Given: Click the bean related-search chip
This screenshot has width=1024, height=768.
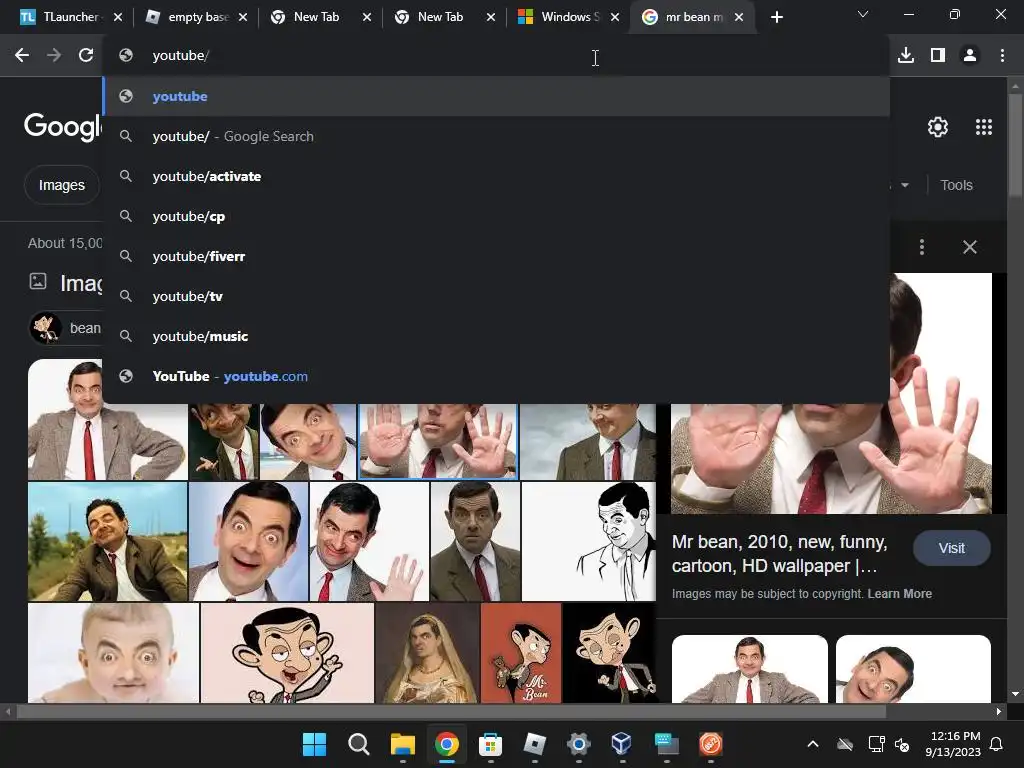Looking at the screenshot, I should pyautogui.click(x=66, y=328).
